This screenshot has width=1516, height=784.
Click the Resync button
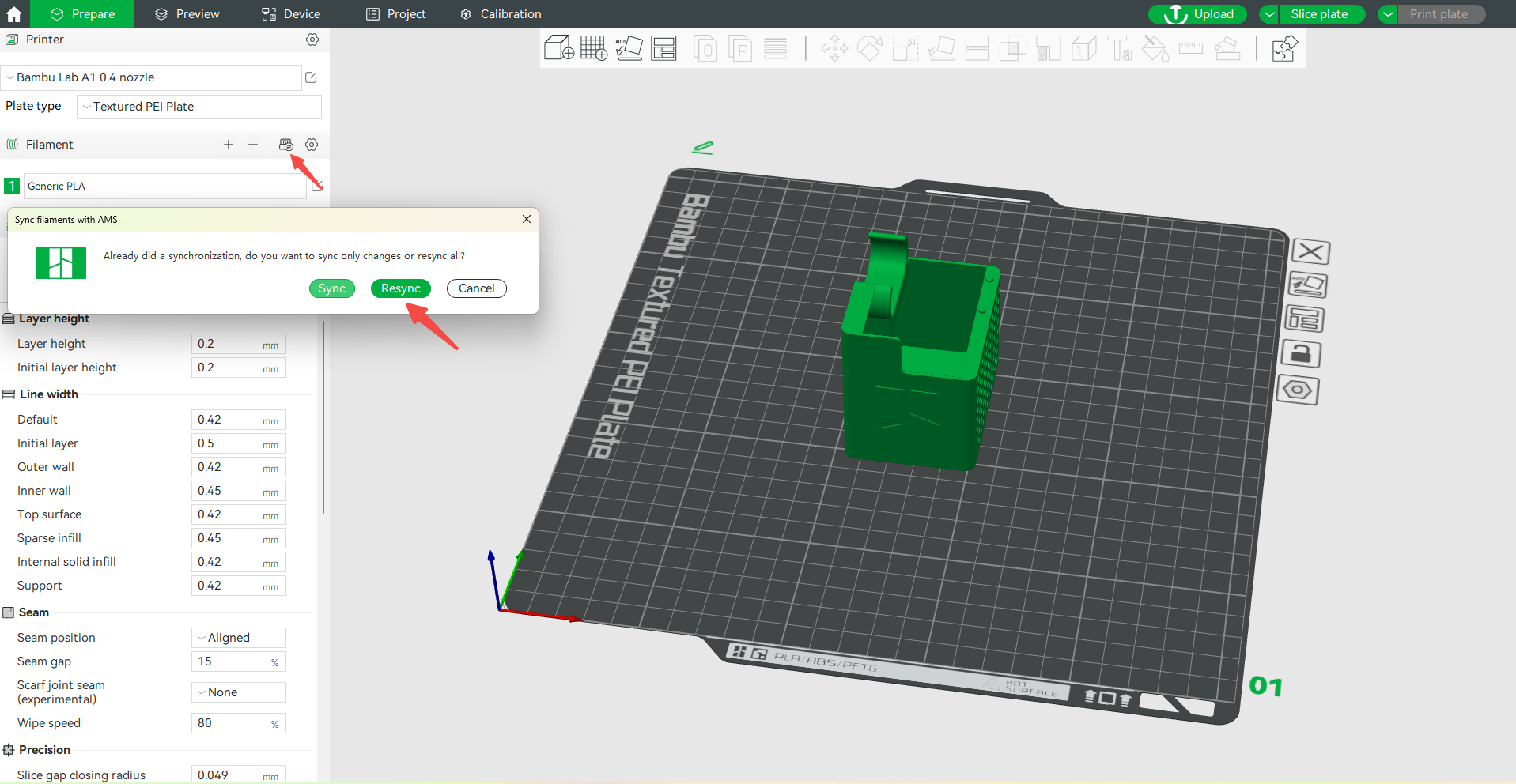click(x=401, y=288)
